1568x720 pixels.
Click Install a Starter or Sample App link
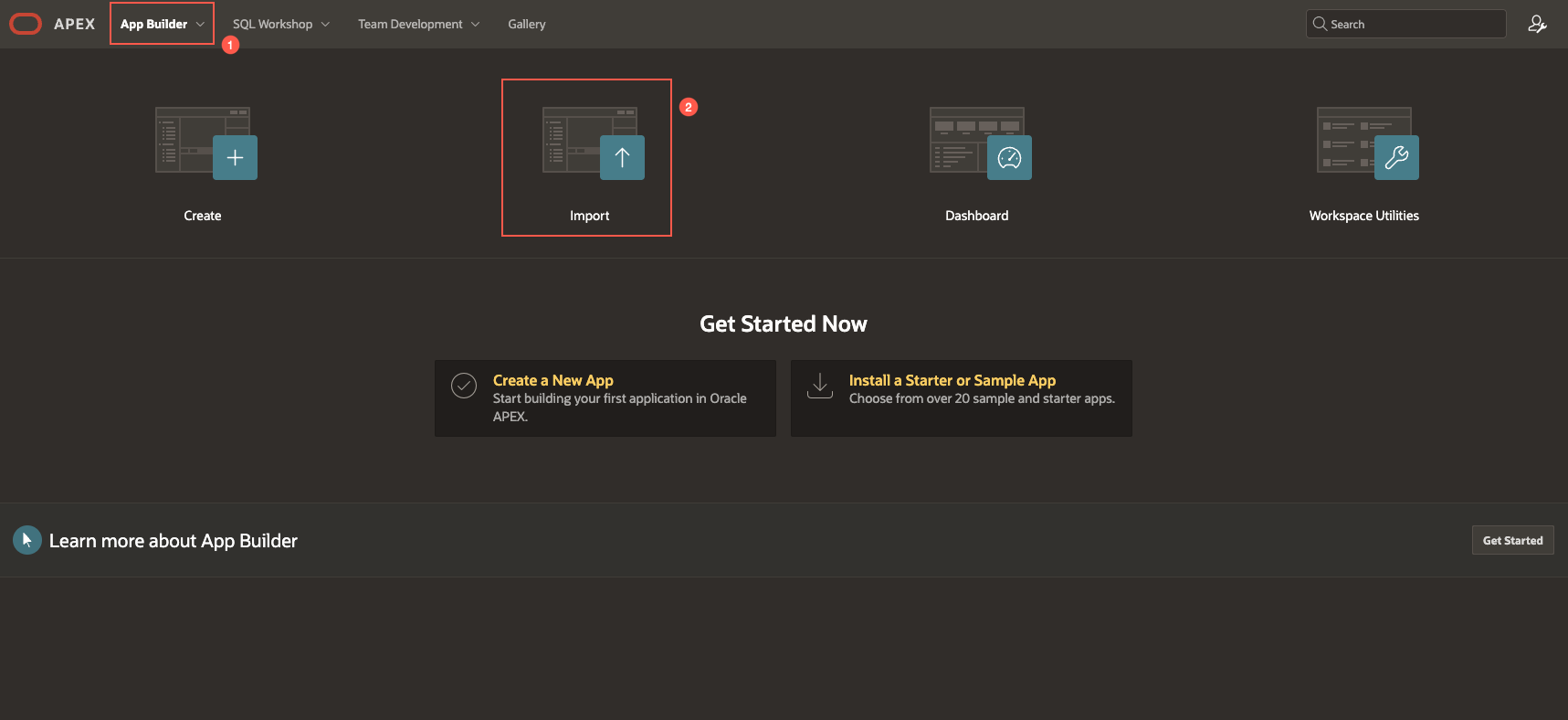tap(952, 380)
